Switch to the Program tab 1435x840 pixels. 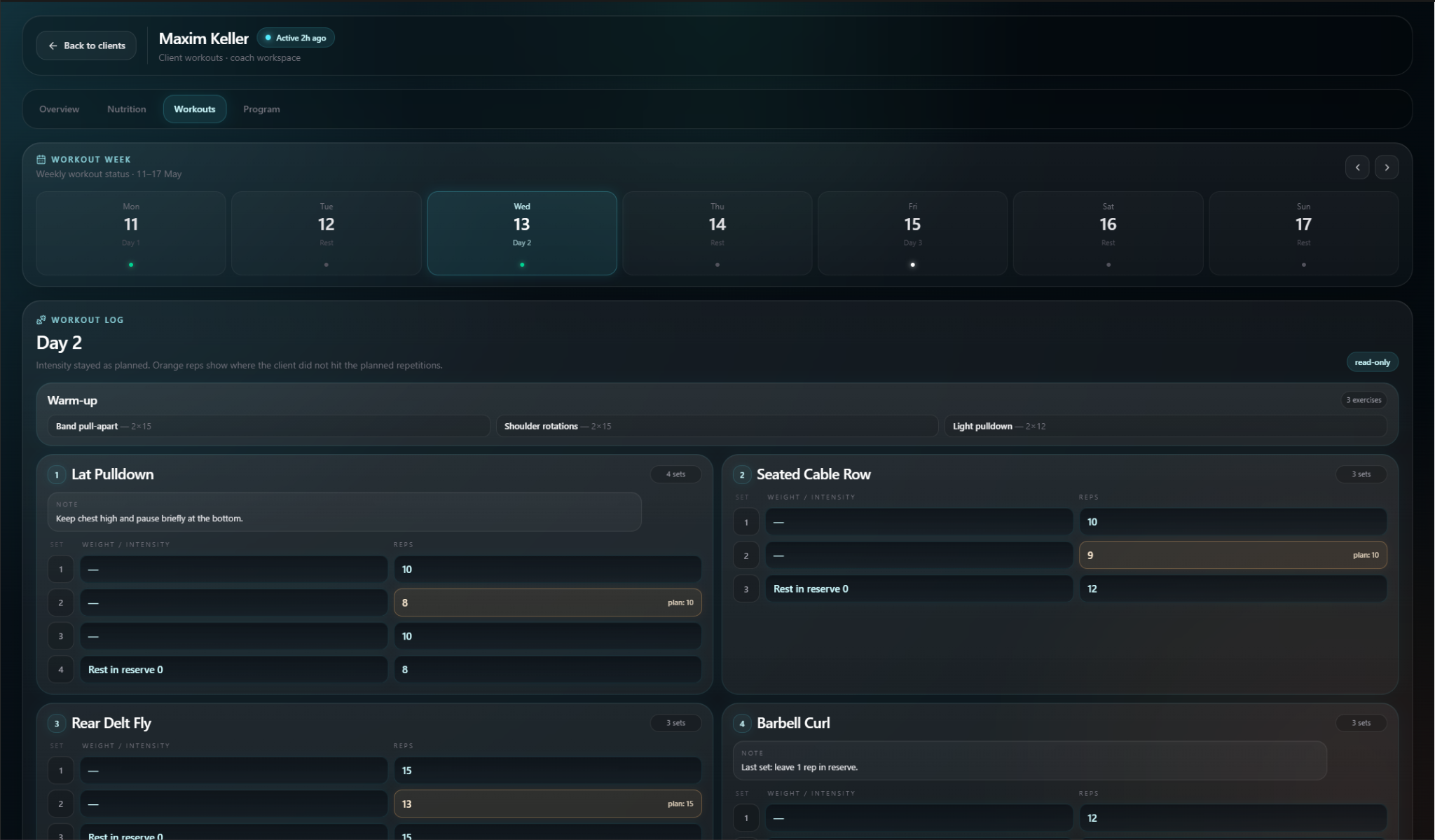coord(261,109)
